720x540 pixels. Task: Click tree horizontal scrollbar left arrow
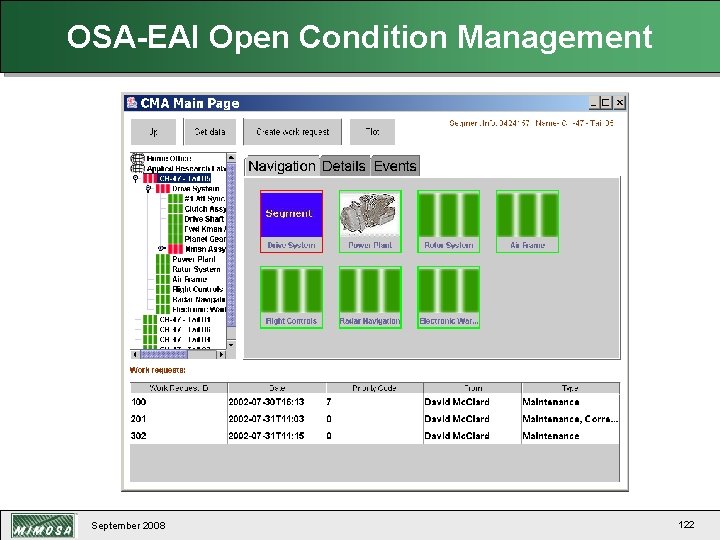135,354
